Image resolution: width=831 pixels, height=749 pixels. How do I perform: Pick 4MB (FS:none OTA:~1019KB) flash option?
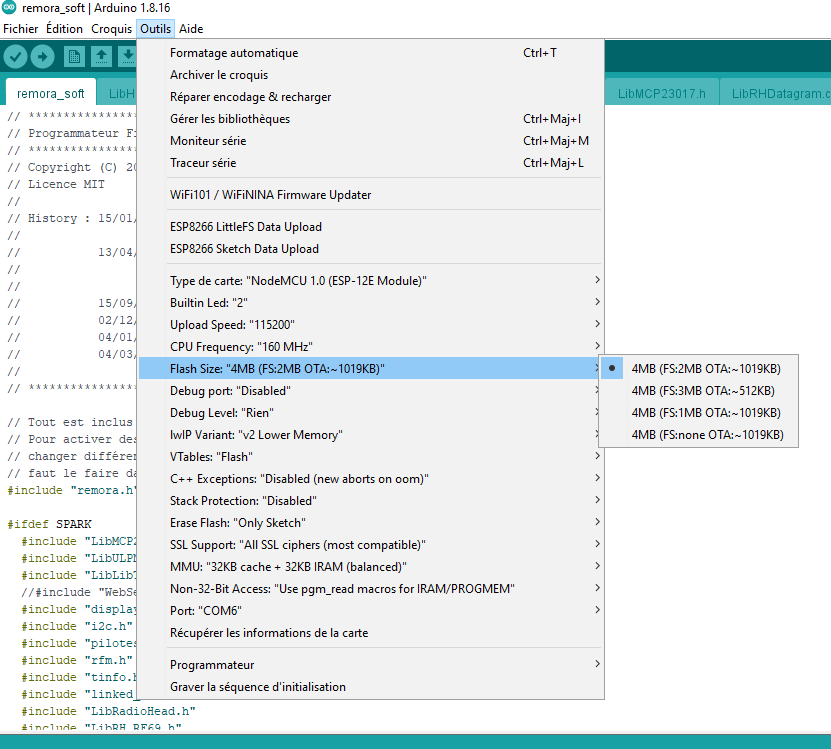(707, 435)
